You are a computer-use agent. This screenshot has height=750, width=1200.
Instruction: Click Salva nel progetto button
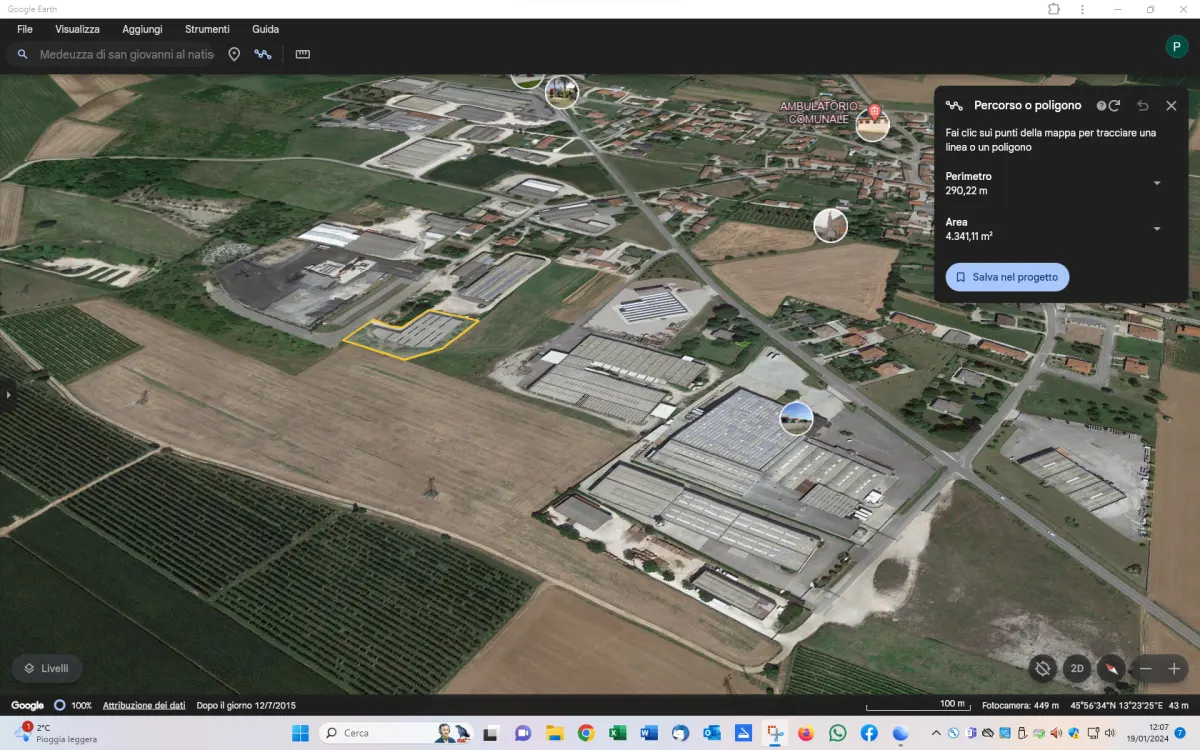(1007, 277)
